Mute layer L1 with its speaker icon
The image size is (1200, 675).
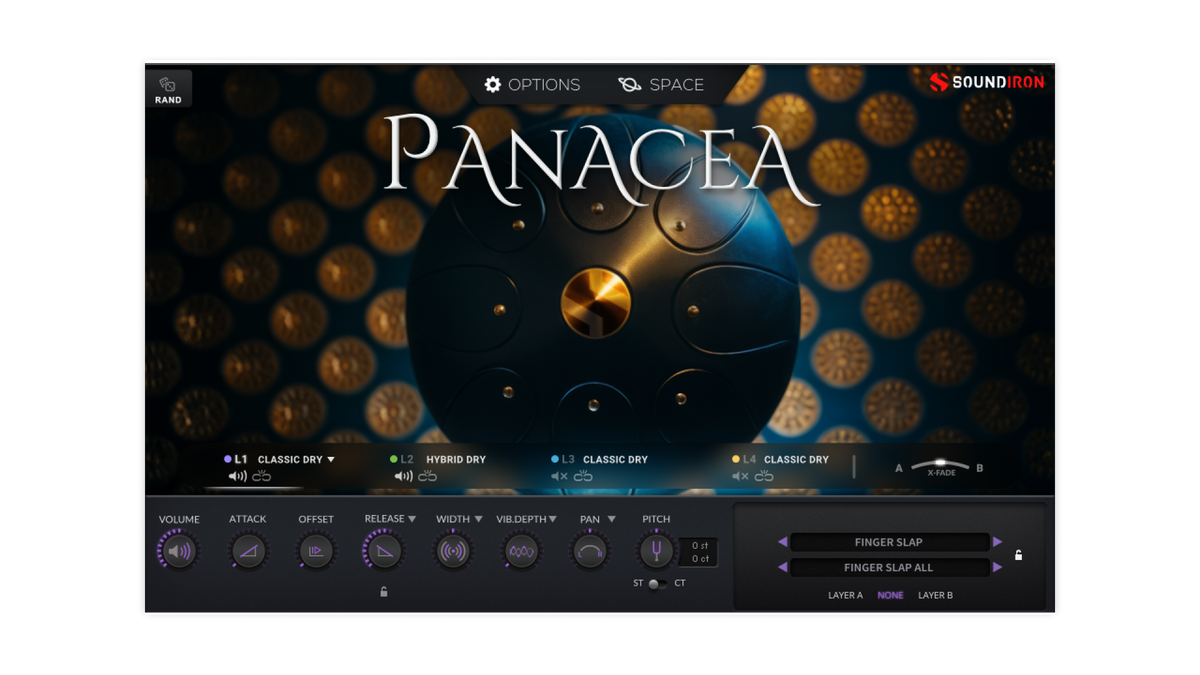pos(238,477)
